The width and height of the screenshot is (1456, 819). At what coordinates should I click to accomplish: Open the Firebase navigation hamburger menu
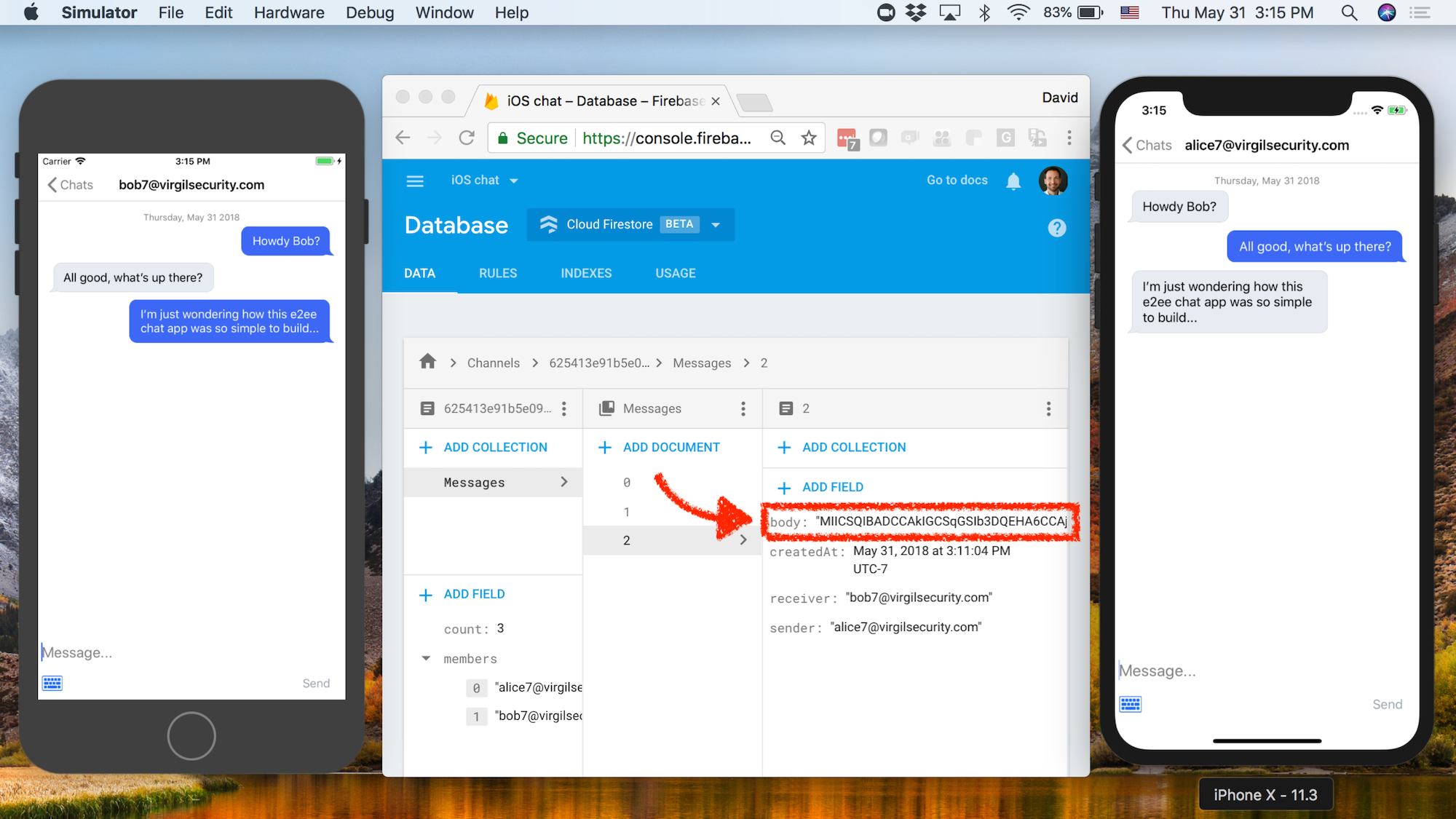click(x=415, y=181)
